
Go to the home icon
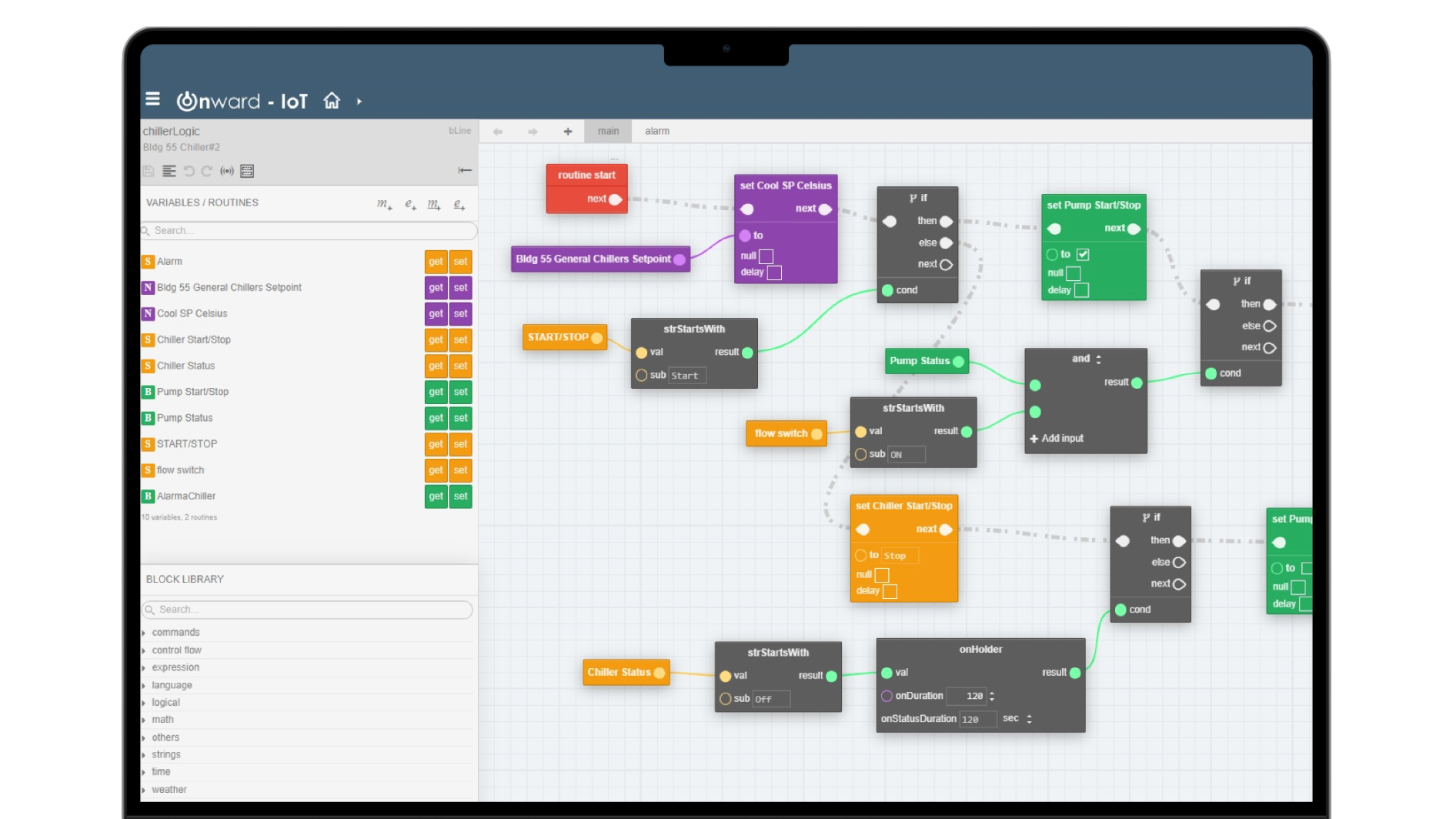pos(332,101)
